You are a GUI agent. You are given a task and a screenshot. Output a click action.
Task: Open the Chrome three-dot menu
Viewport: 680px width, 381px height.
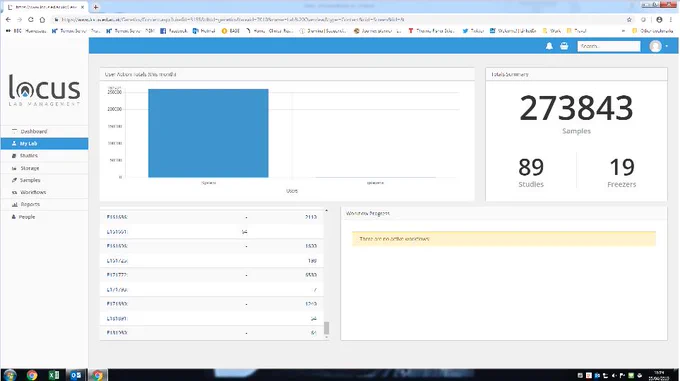pyautogui.click(x=671, y=20)
